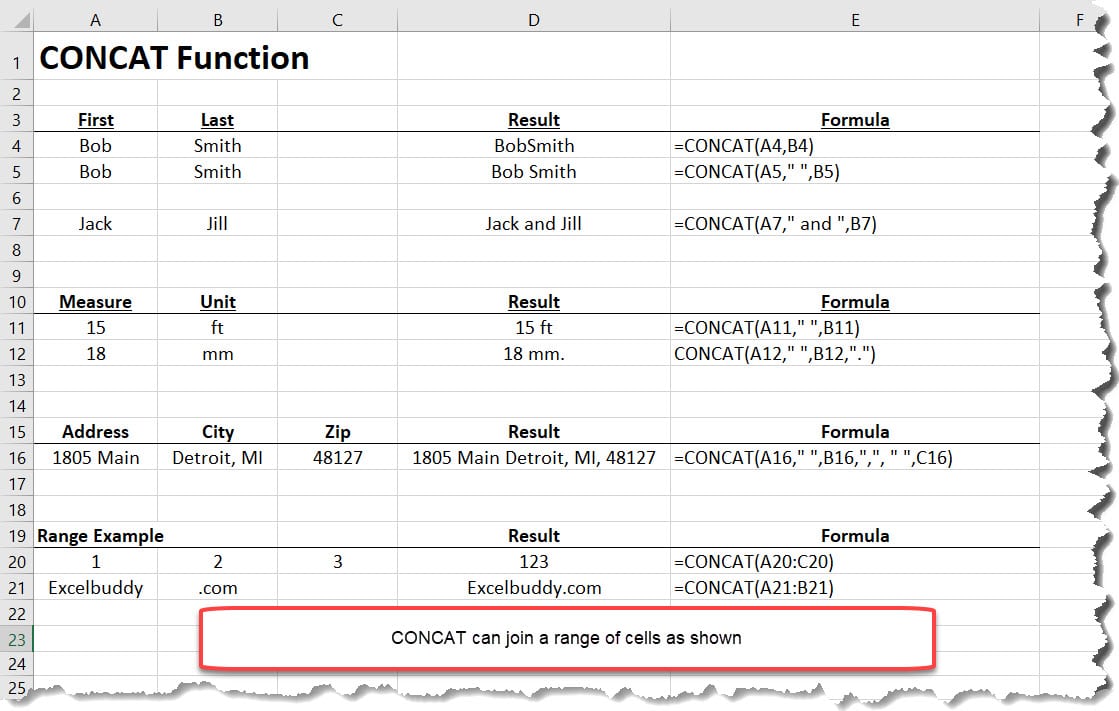Click the 1805 Main address cell
This screenshot has width=1119, height=711.
(x=95, y=457)
